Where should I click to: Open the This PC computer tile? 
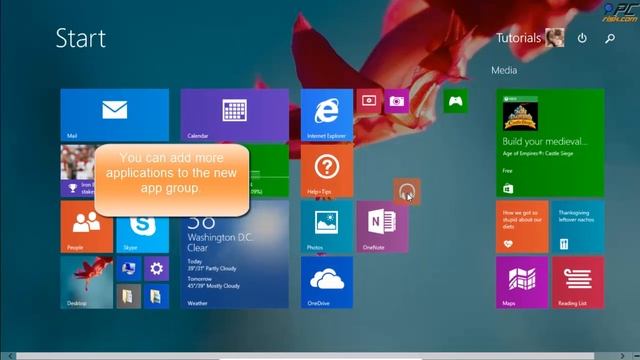(x=129, y=269)
